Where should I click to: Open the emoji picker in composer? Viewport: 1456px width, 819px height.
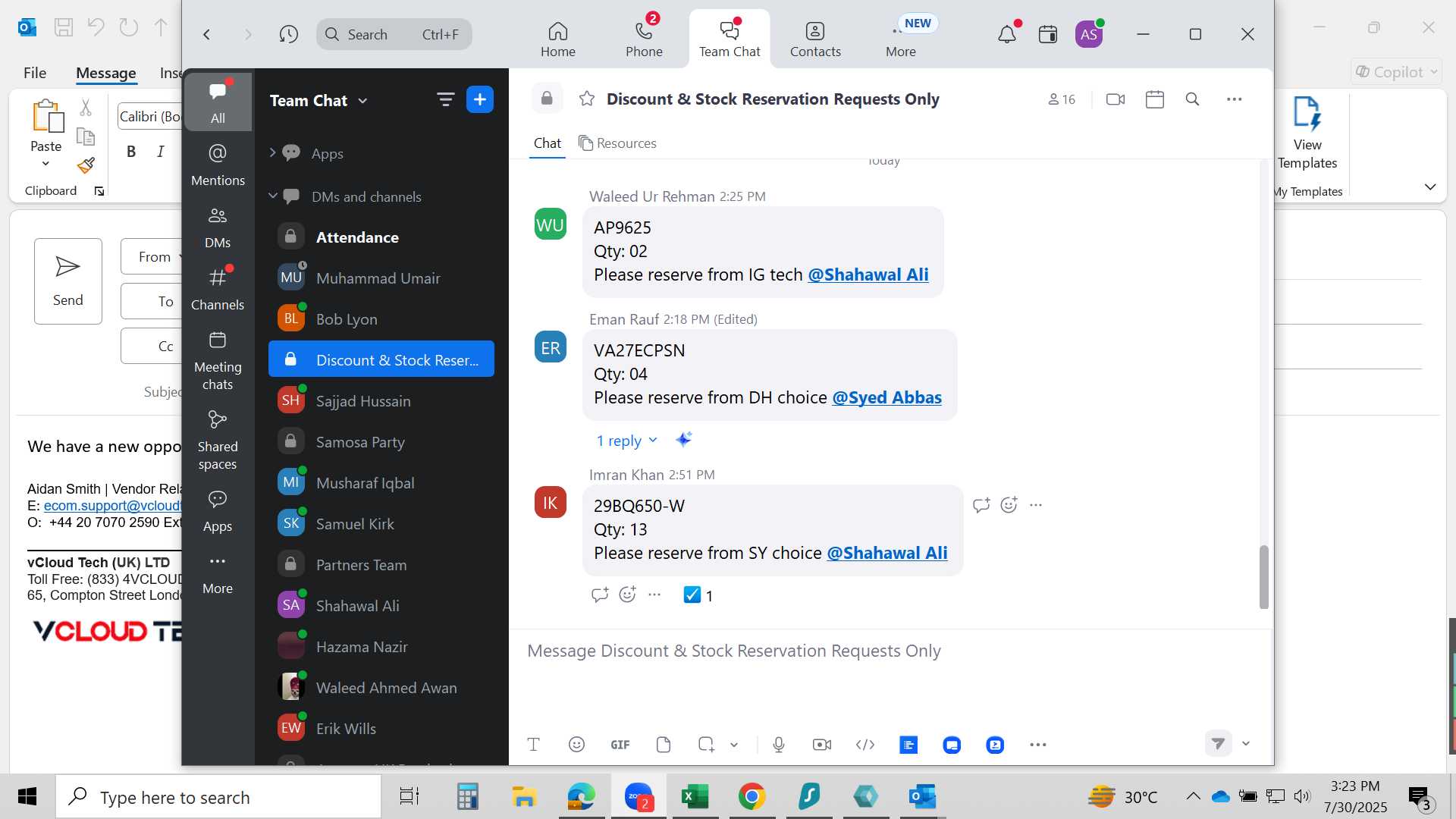pyautogui.click(x=576, y=745)
